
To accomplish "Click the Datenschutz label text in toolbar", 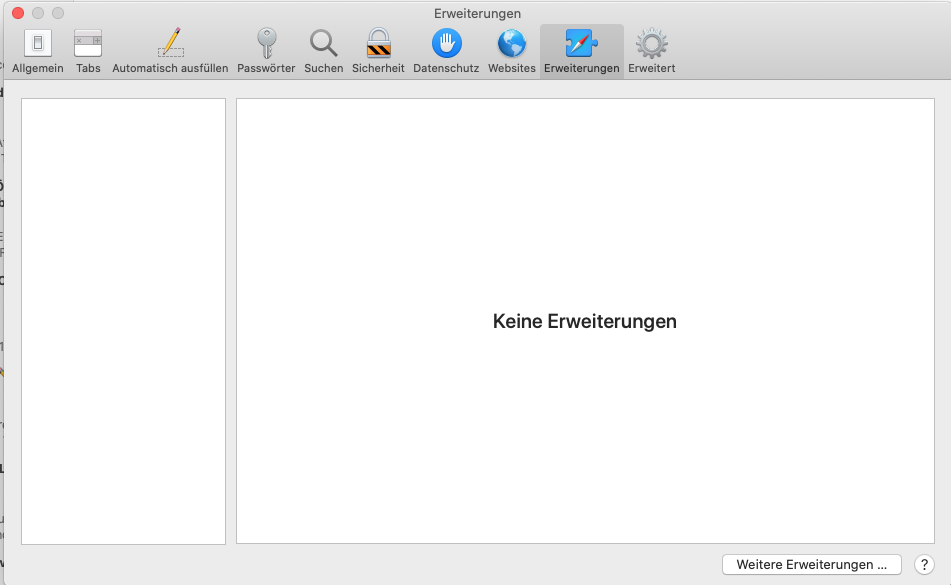I will click(446, 69).
